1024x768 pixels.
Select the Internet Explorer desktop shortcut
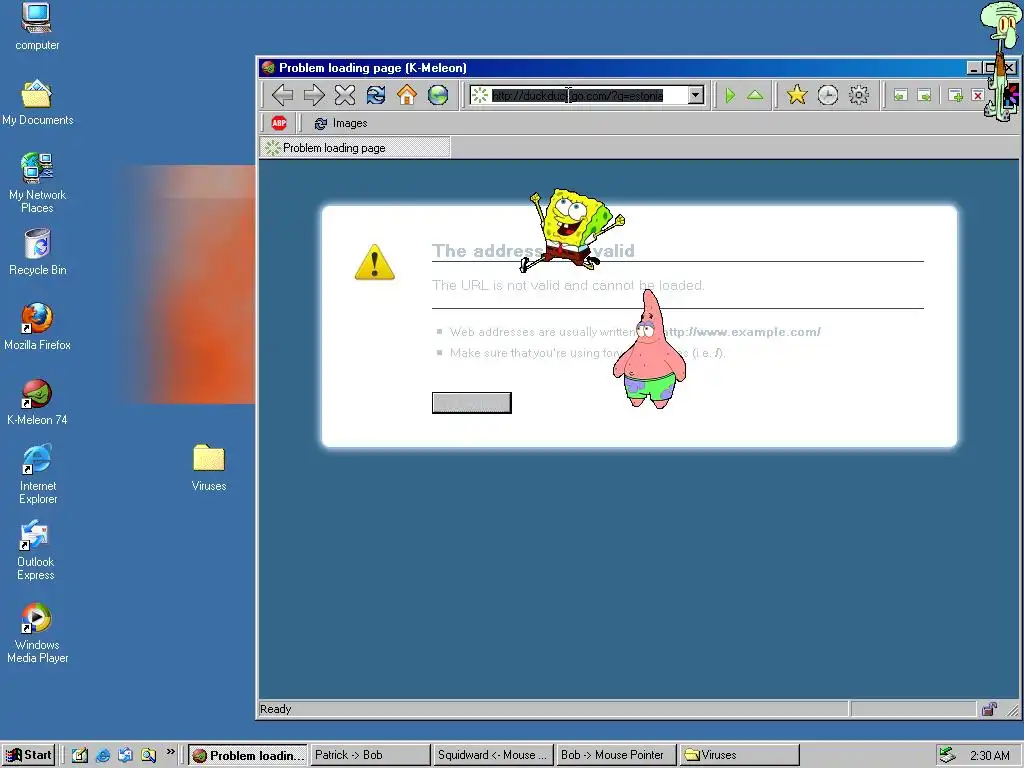point(37,474)
